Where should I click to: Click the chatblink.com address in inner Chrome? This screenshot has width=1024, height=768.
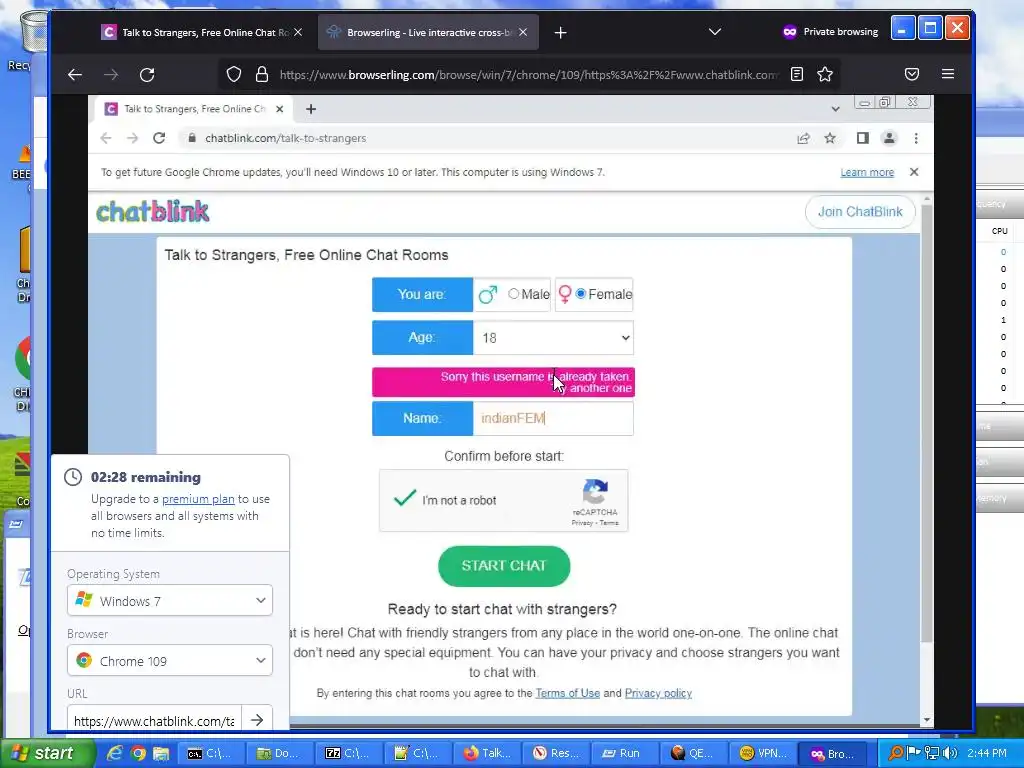pyautogui.click(x=285, y=138)
